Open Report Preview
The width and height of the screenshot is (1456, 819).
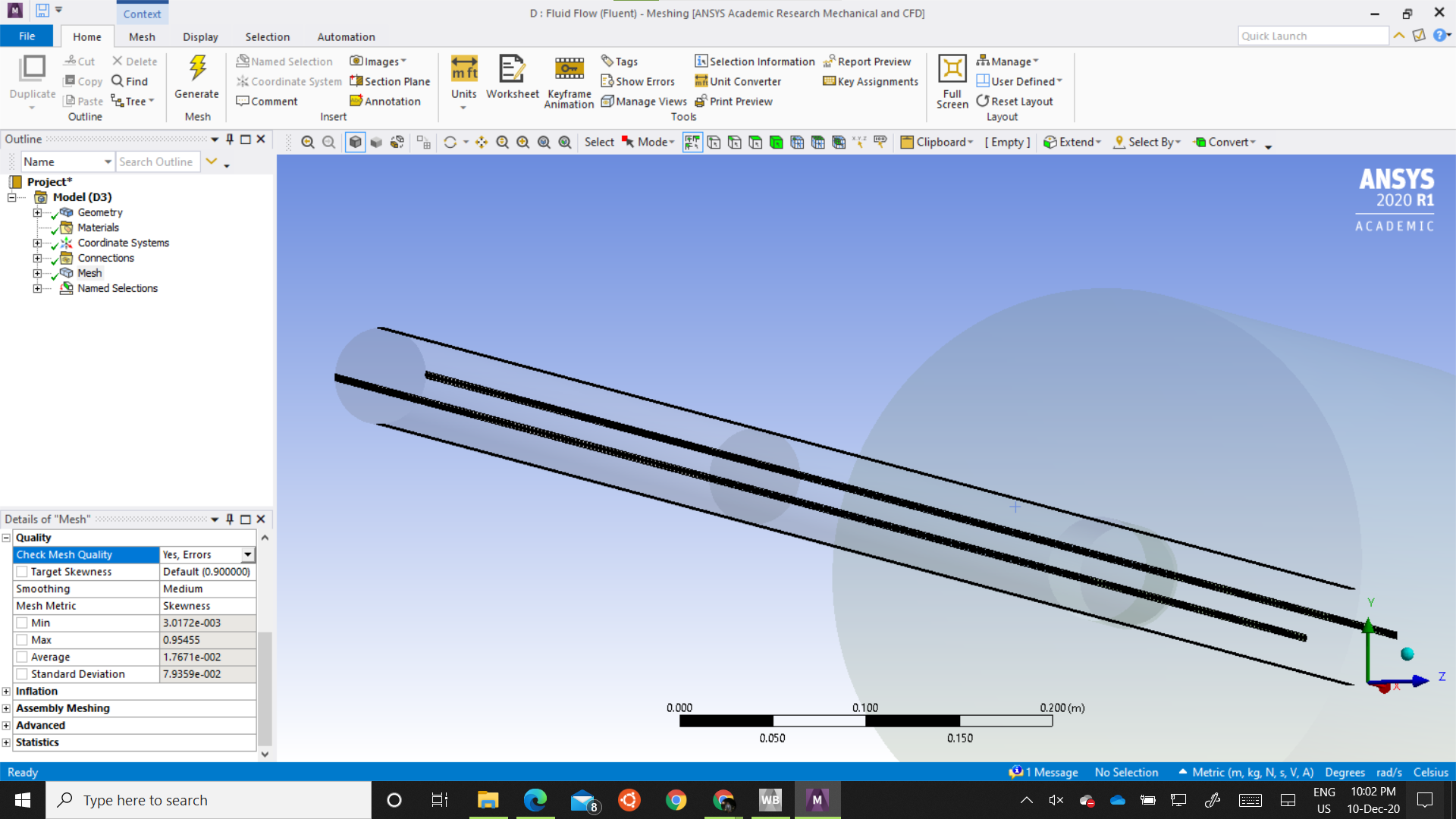(x=867, y=61)
